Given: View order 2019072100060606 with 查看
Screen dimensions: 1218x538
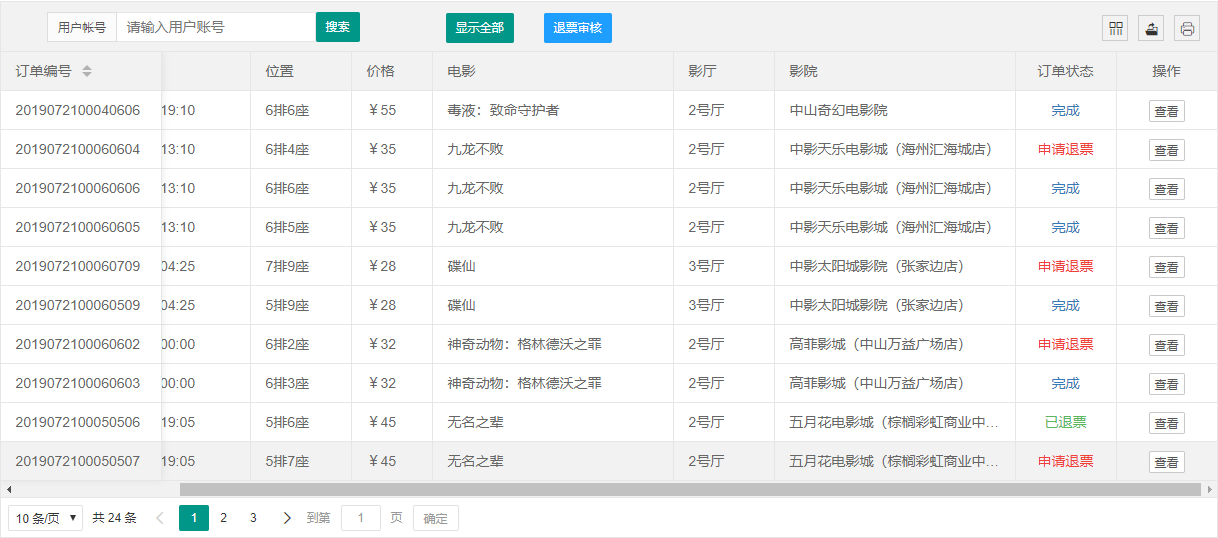Looking at the screenshot, I should 1166,189.
